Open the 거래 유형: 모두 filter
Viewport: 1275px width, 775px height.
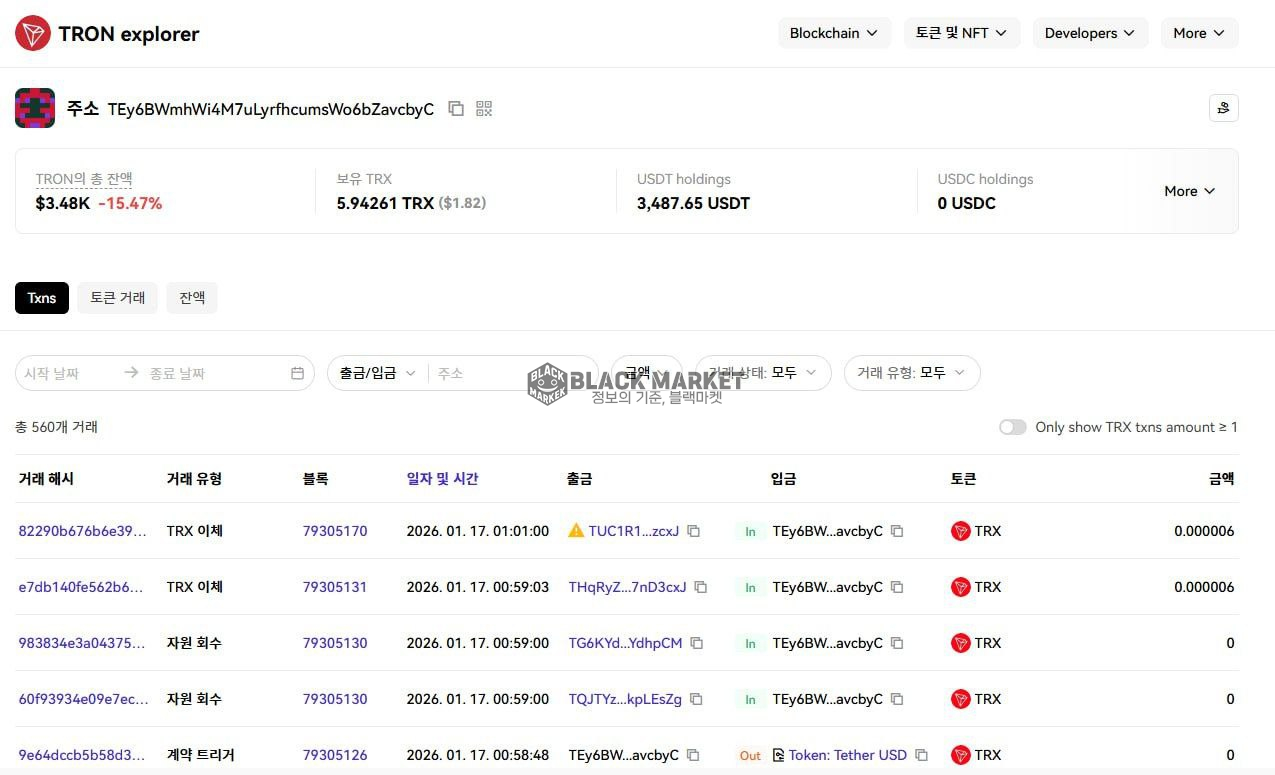point(911,373)
